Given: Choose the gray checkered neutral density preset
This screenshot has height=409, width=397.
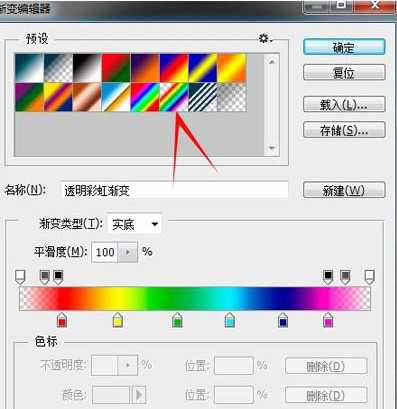Looking at the screenshot, I should click(x=232, y=97).
